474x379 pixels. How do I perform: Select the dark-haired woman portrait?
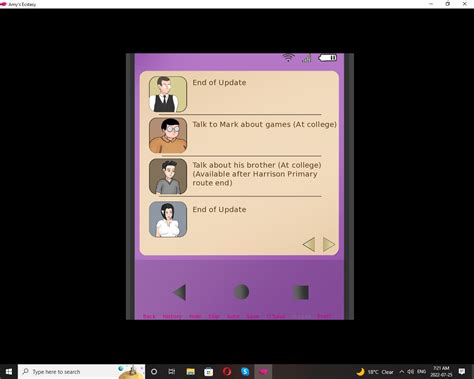(x=168, y=219)
